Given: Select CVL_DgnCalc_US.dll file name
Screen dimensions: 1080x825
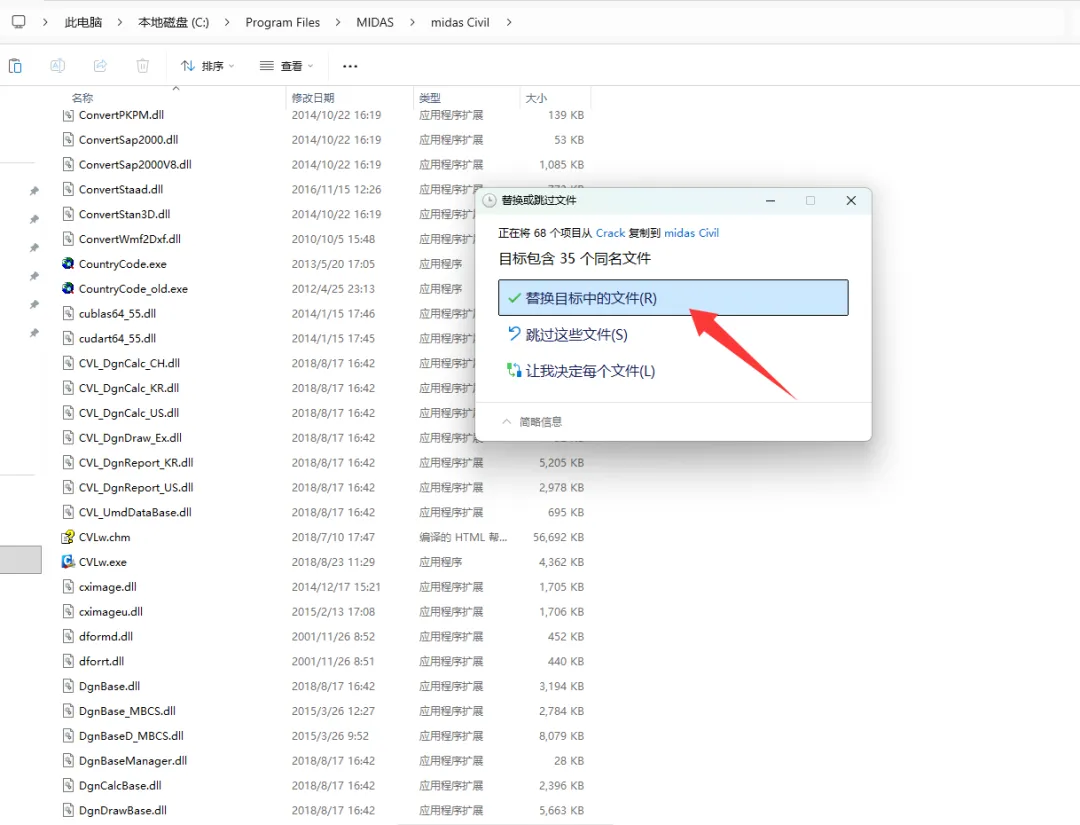Looking at the screenshot, I should (x=129, y=412).
